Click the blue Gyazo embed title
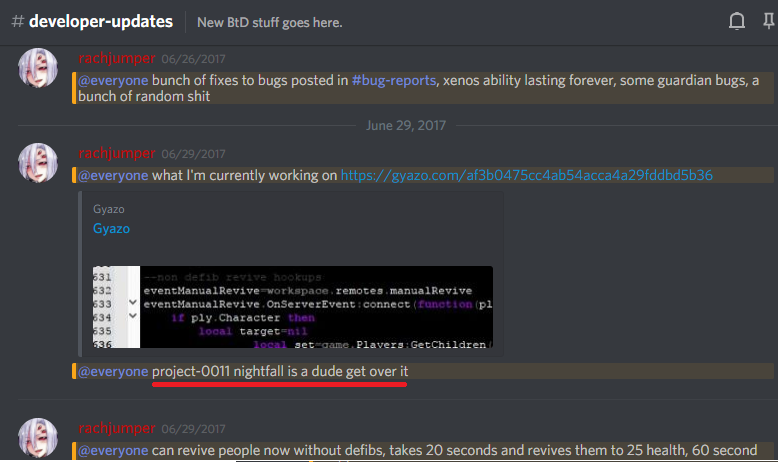Viewport: 778px width, 462px height. pos(112,229)
